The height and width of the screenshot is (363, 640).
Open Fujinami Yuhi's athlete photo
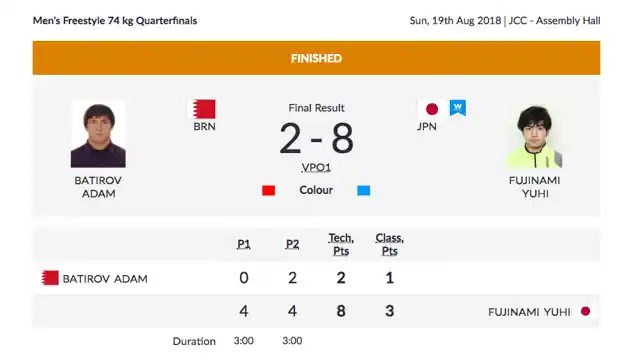click(535, 135)
